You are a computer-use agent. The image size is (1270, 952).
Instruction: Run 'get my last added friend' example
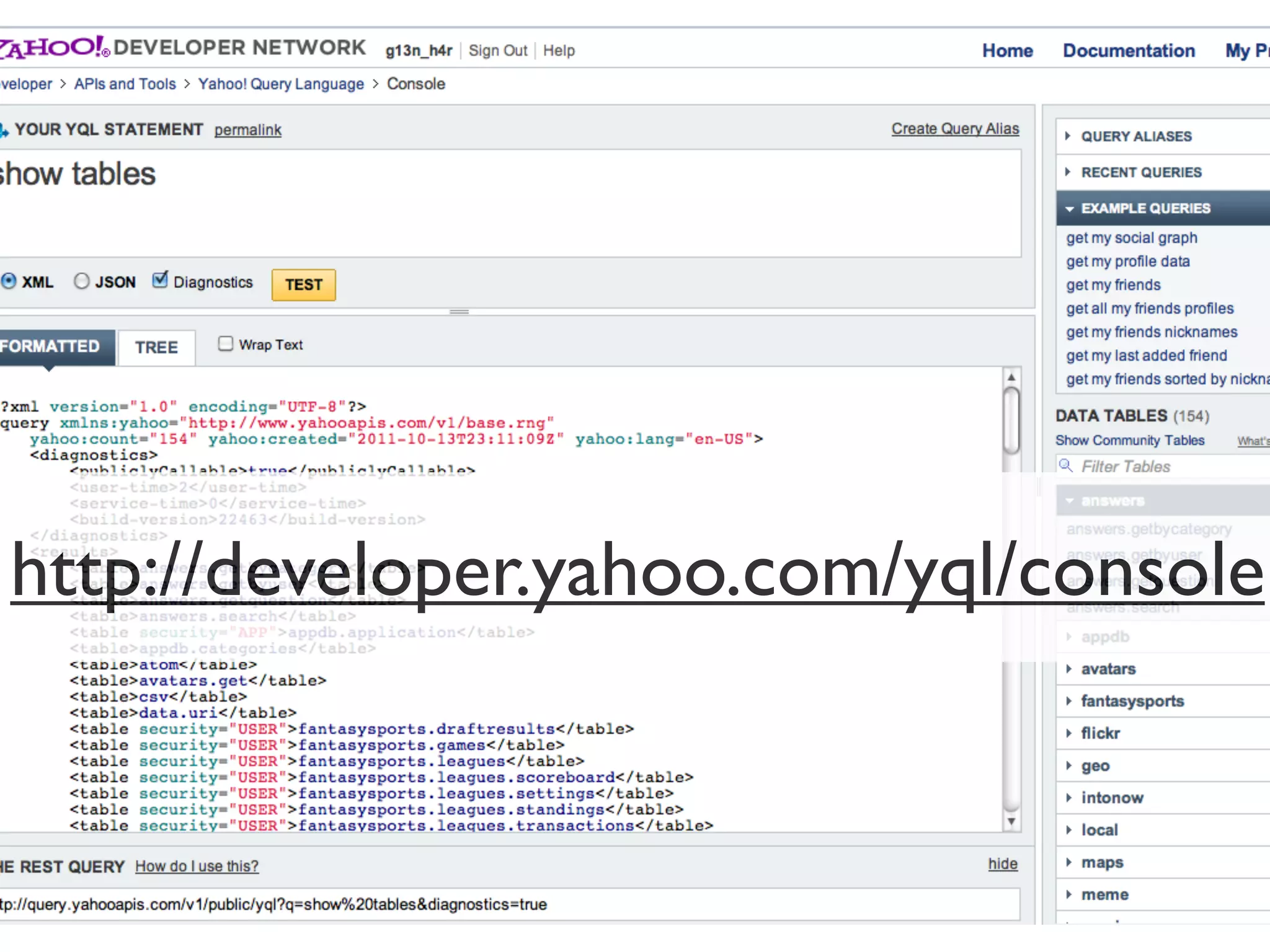(x=1147, y=356)
